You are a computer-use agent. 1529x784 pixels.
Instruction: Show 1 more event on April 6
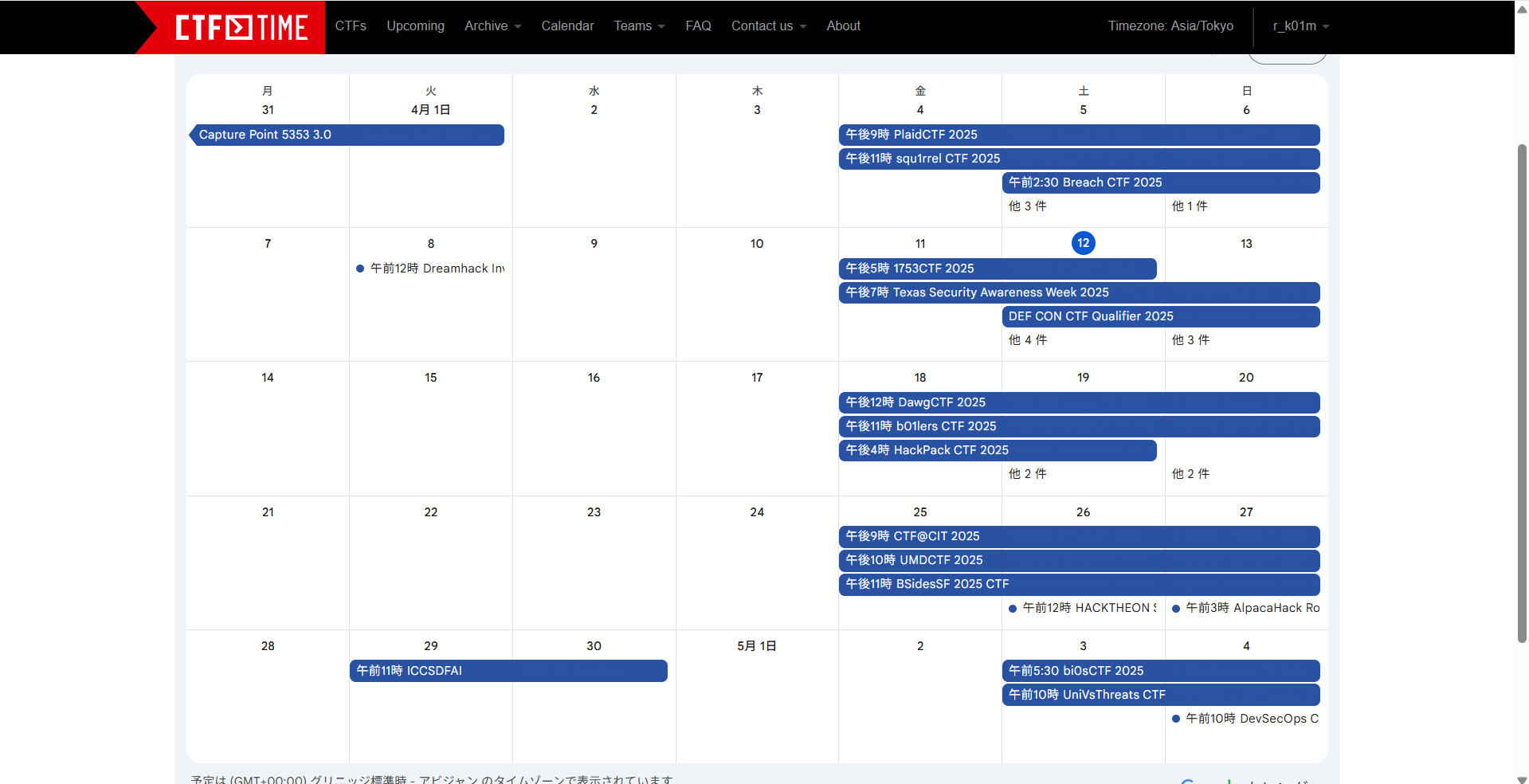point(1190,206)
